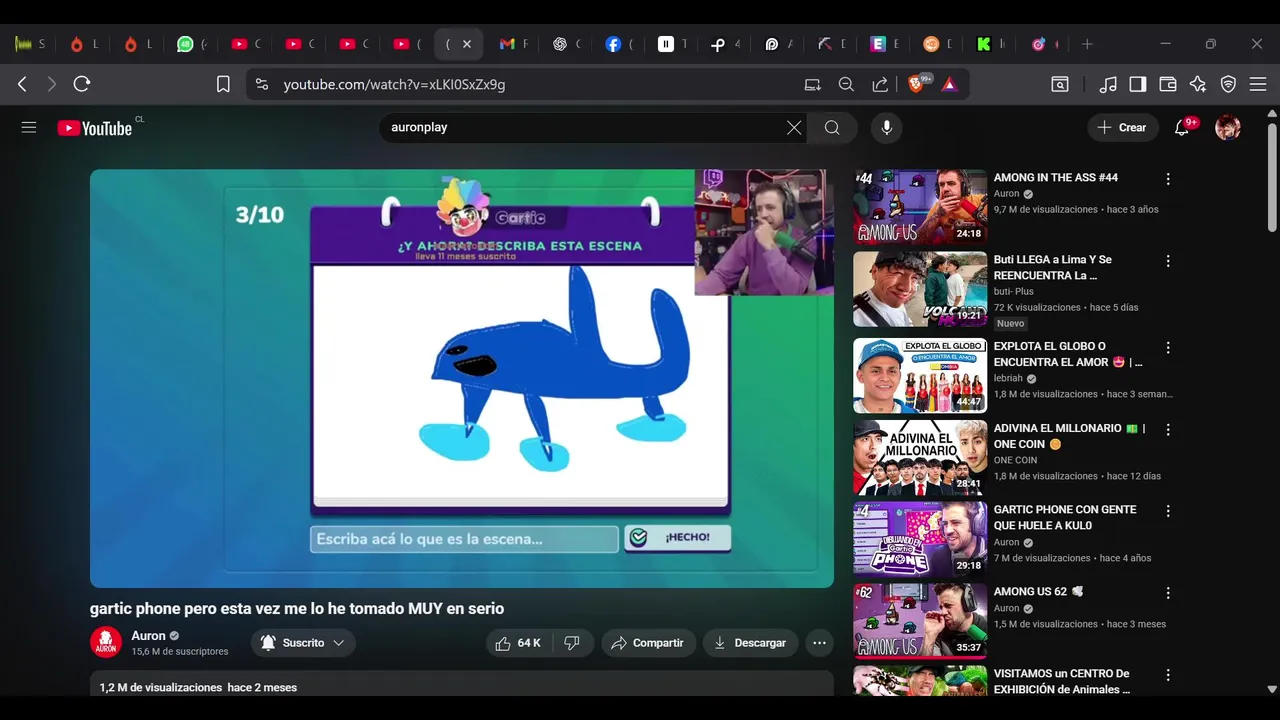Screen dimensions: 1280x720
Task: Open the Brave Shields lion icon
Action: (916, 85)
